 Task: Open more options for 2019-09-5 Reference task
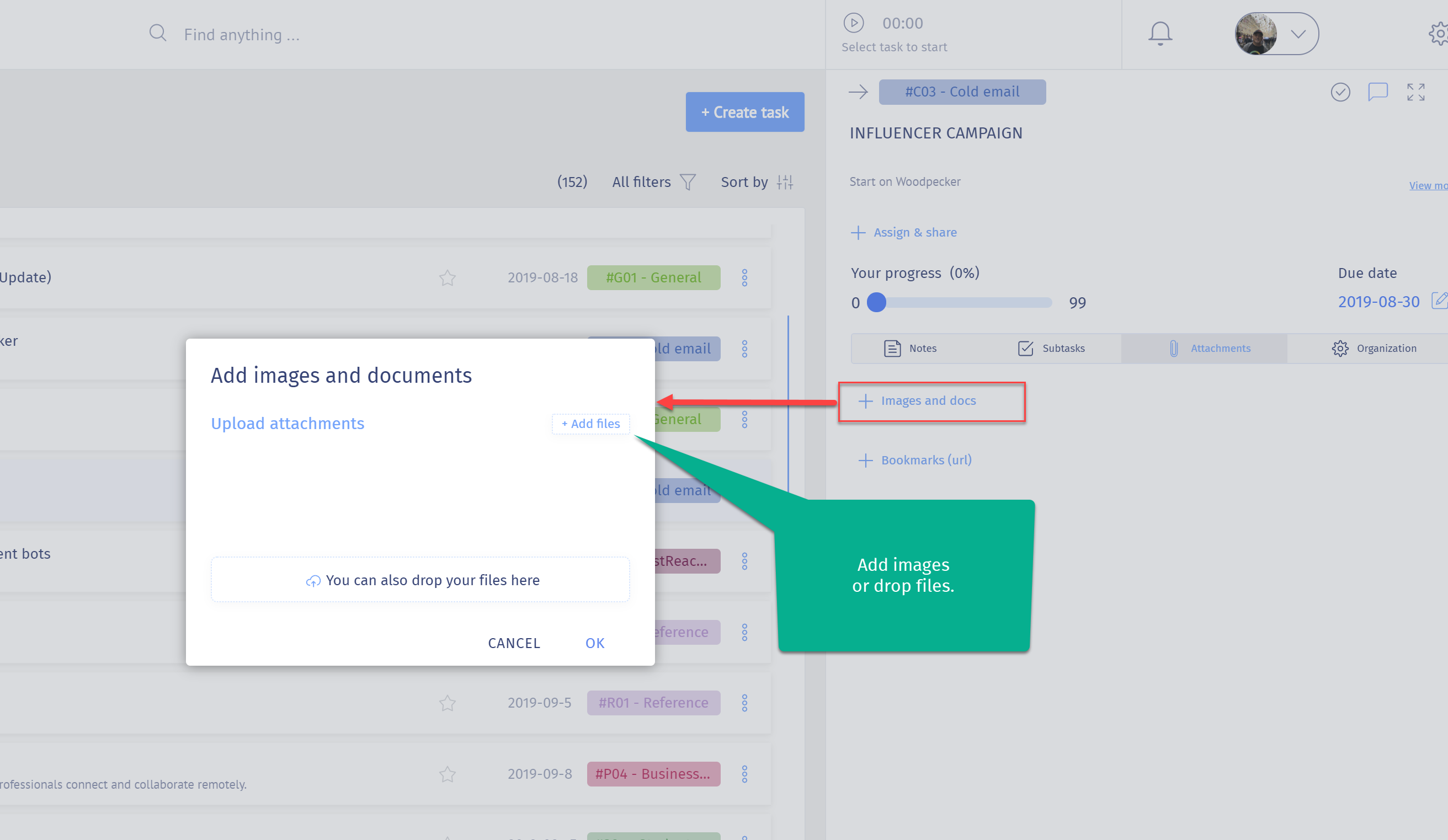click(744, 703)
